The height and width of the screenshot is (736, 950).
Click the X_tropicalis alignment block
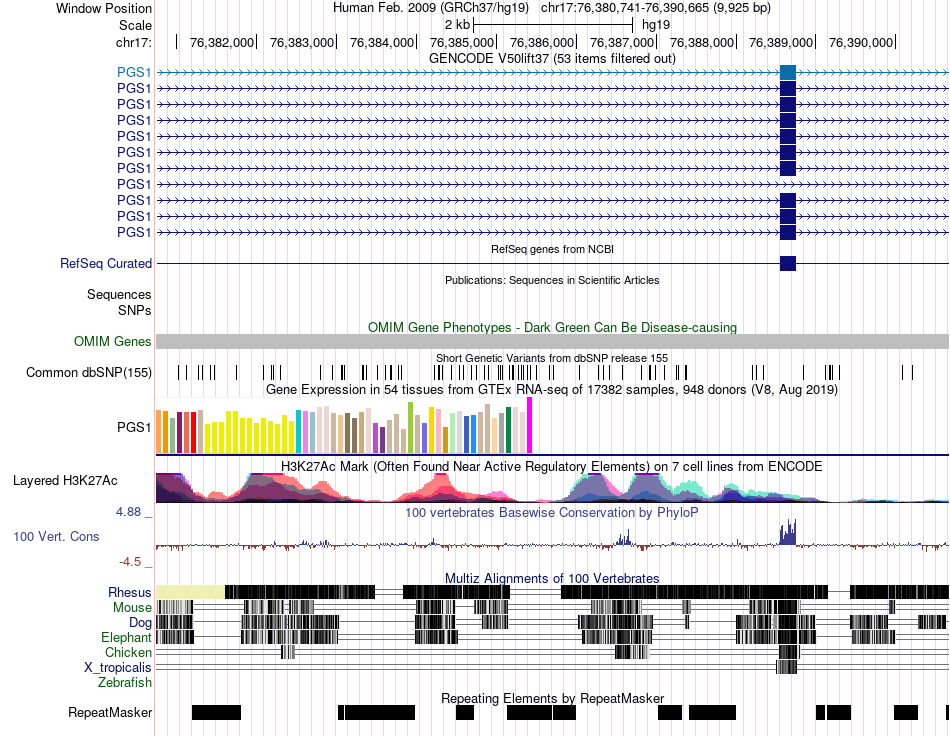point(786,667)
